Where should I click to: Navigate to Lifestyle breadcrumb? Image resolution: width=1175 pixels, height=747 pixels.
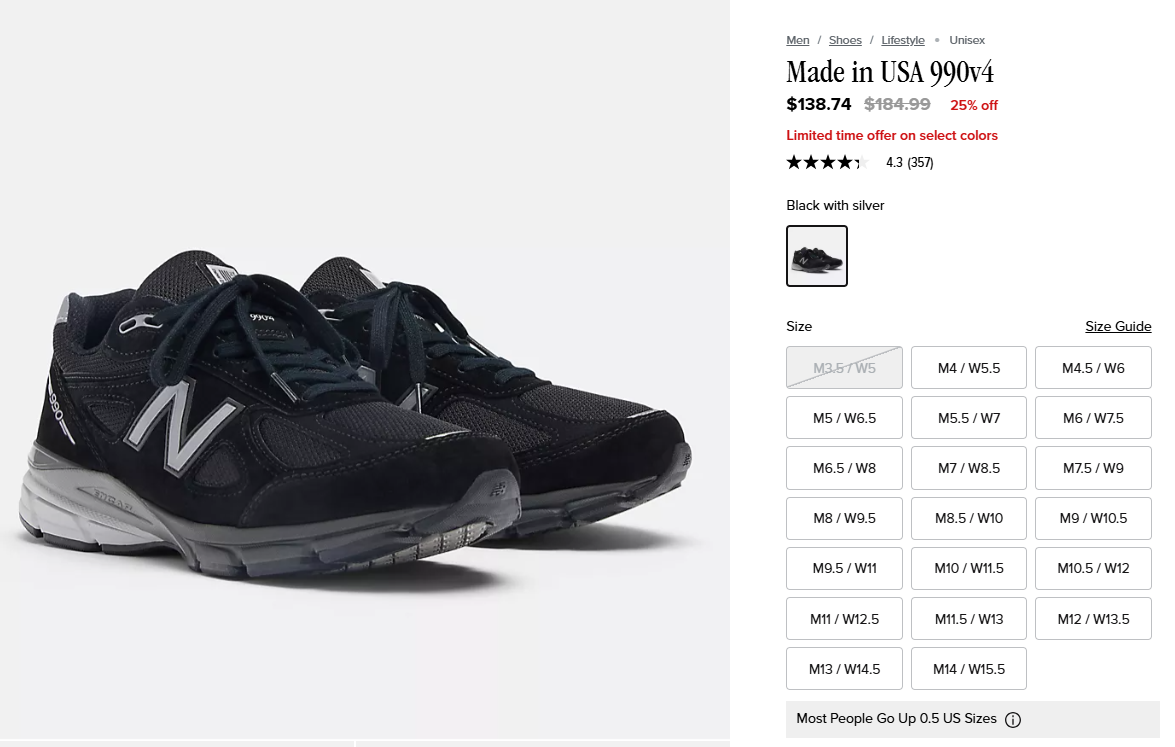pos(903,40)
